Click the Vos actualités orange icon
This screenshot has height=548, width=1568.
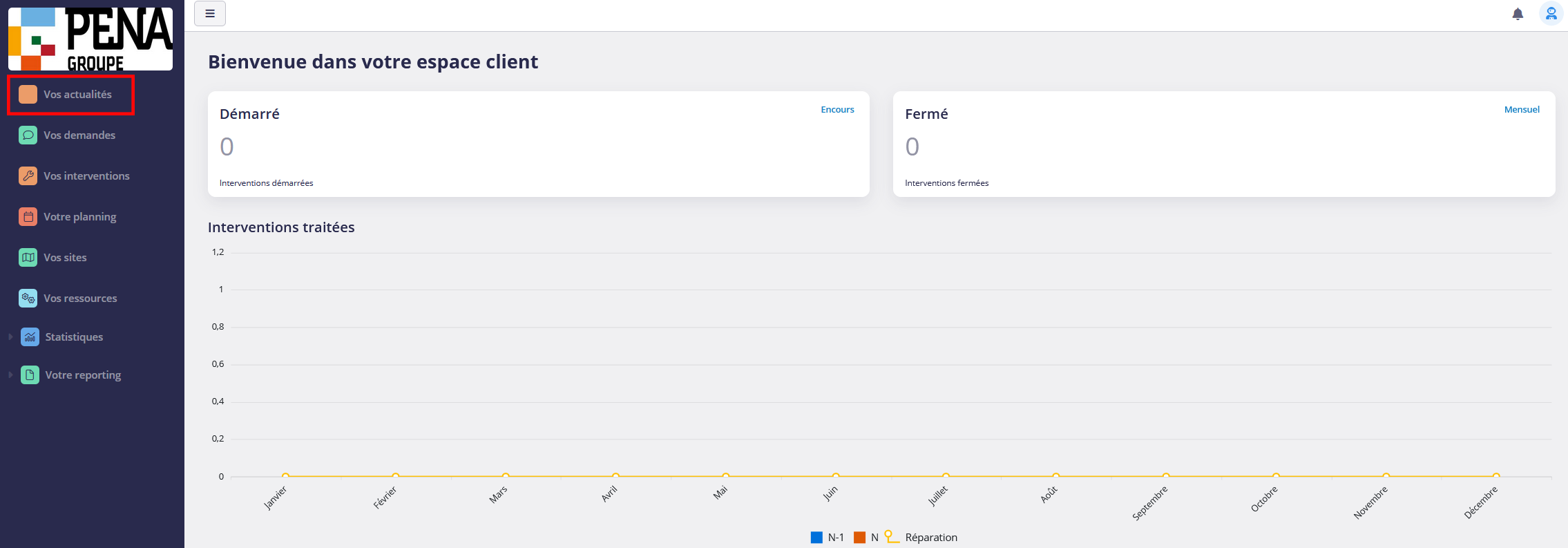[28, 94]
